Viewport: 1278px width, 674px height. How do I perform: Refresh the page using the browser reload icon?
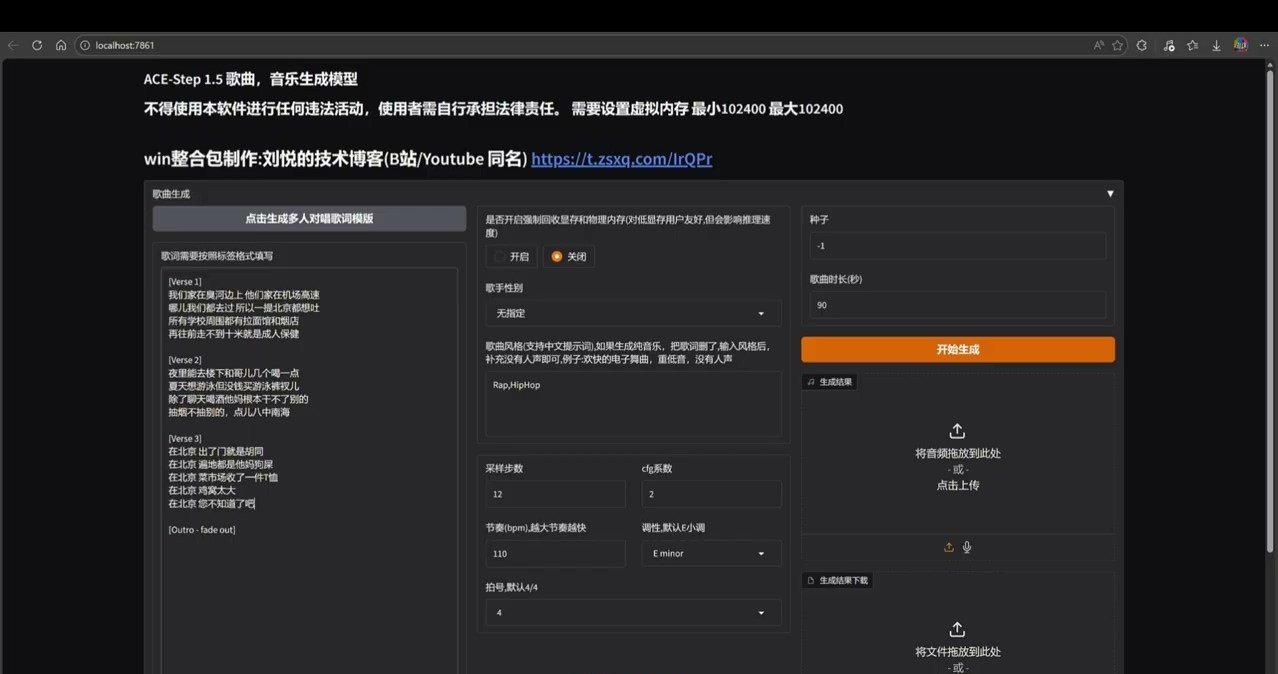pos(37,45)
